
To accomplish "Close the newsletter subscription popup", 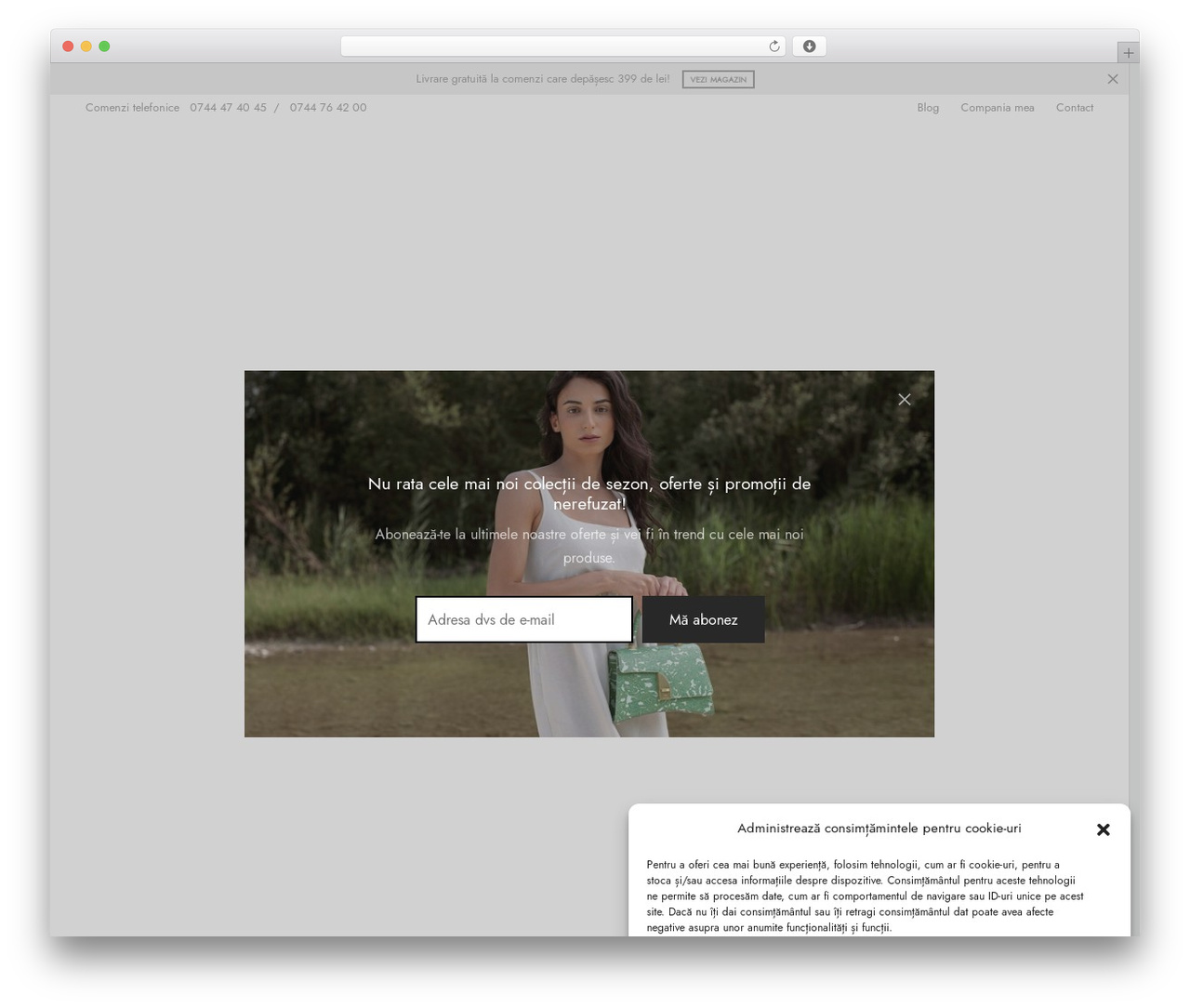I will [905, 399].
